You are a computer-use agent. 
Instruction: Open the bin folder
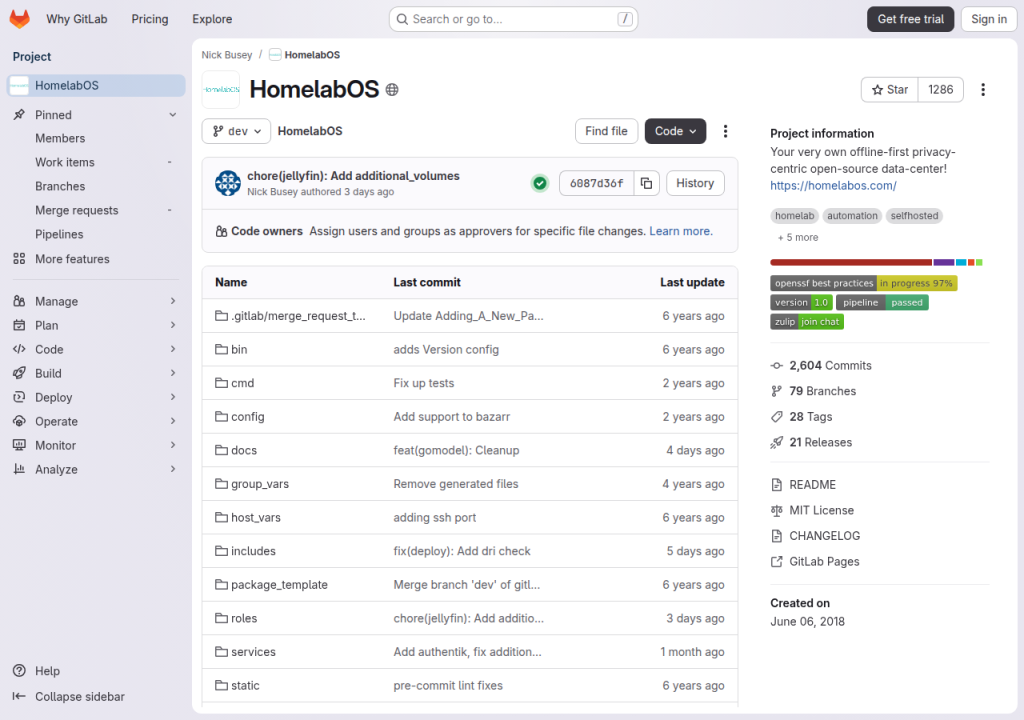239,350
